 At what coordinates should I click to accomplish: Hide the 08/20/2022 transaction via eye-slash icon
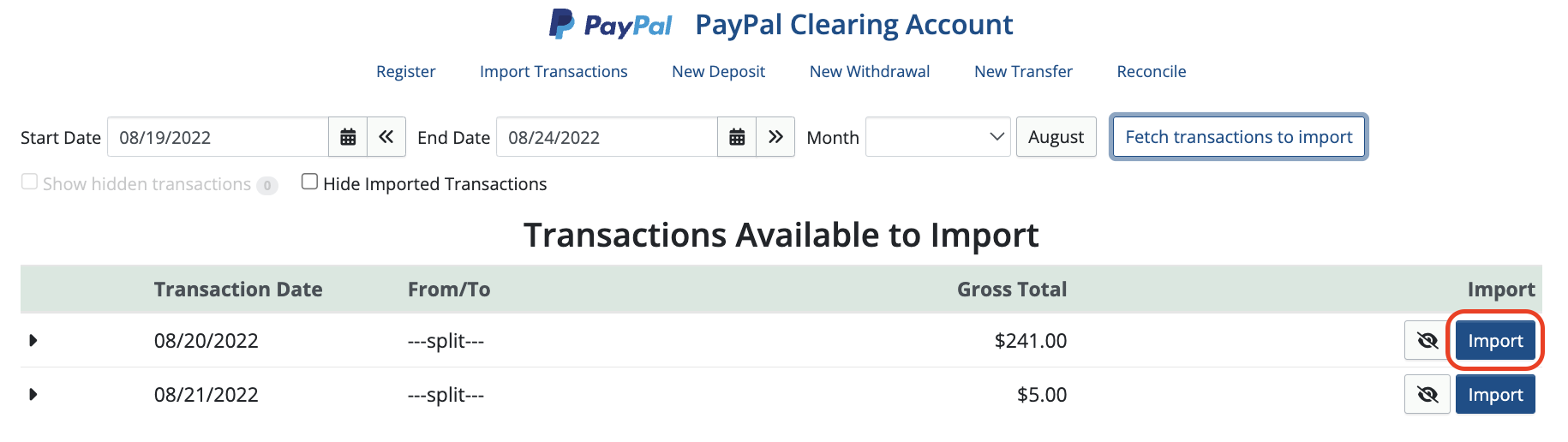pos(1427,341)
